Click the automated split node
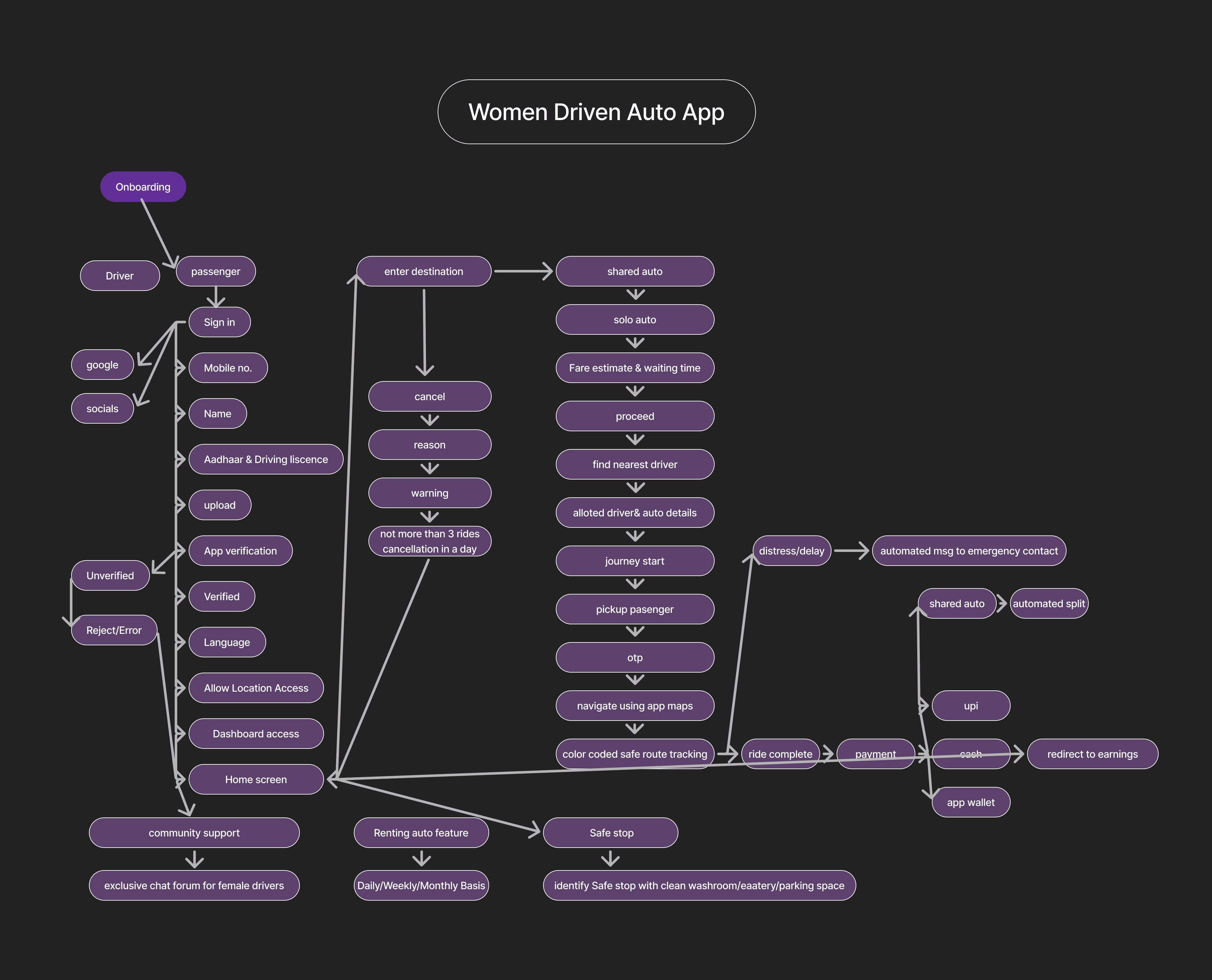1212x980 pixels. pos(1048,603)
